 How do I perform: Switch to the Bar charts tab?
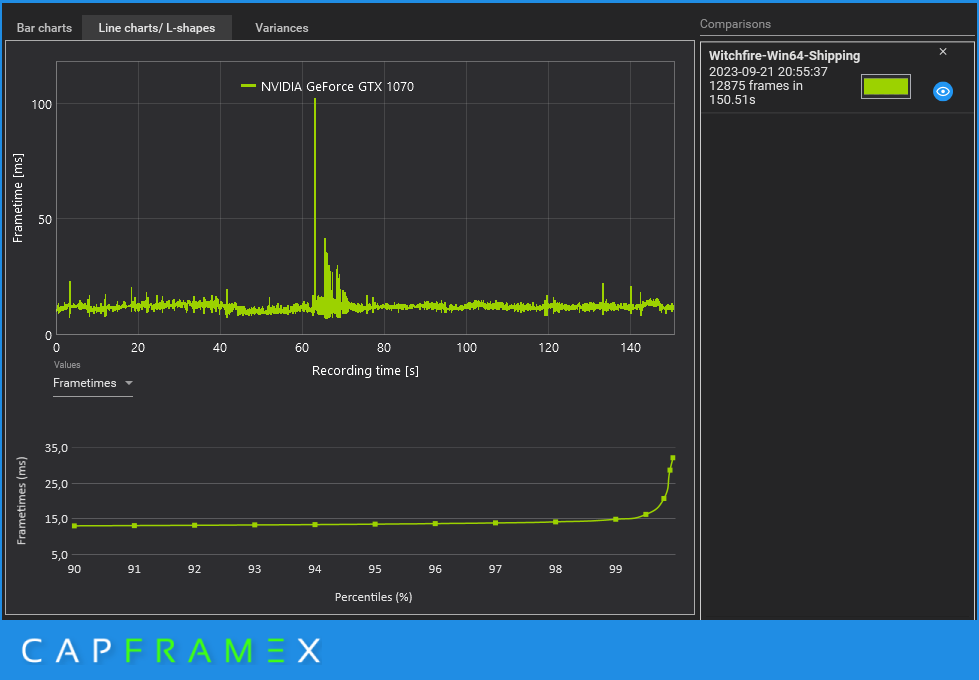click(44, 28)
